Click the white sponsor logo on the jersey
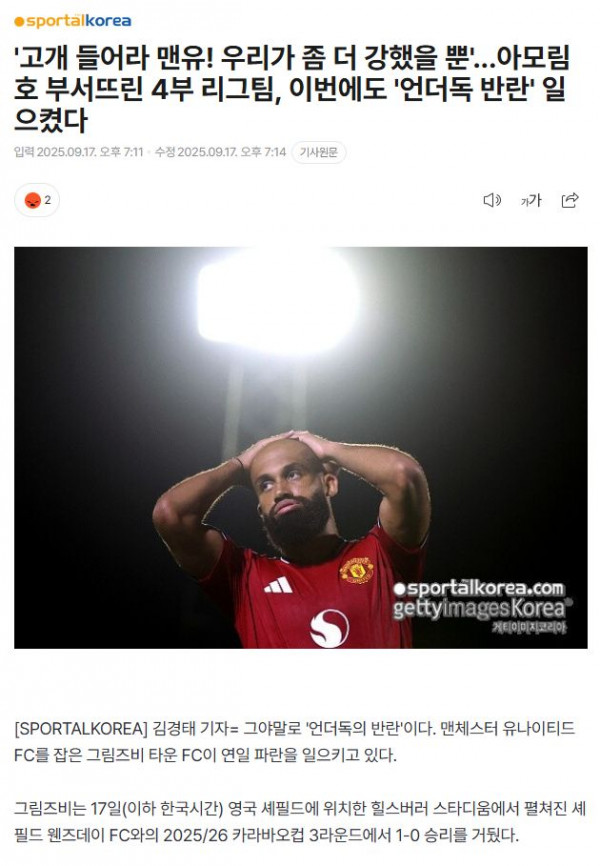Screen dimensions: 600x866 [329, 628]
